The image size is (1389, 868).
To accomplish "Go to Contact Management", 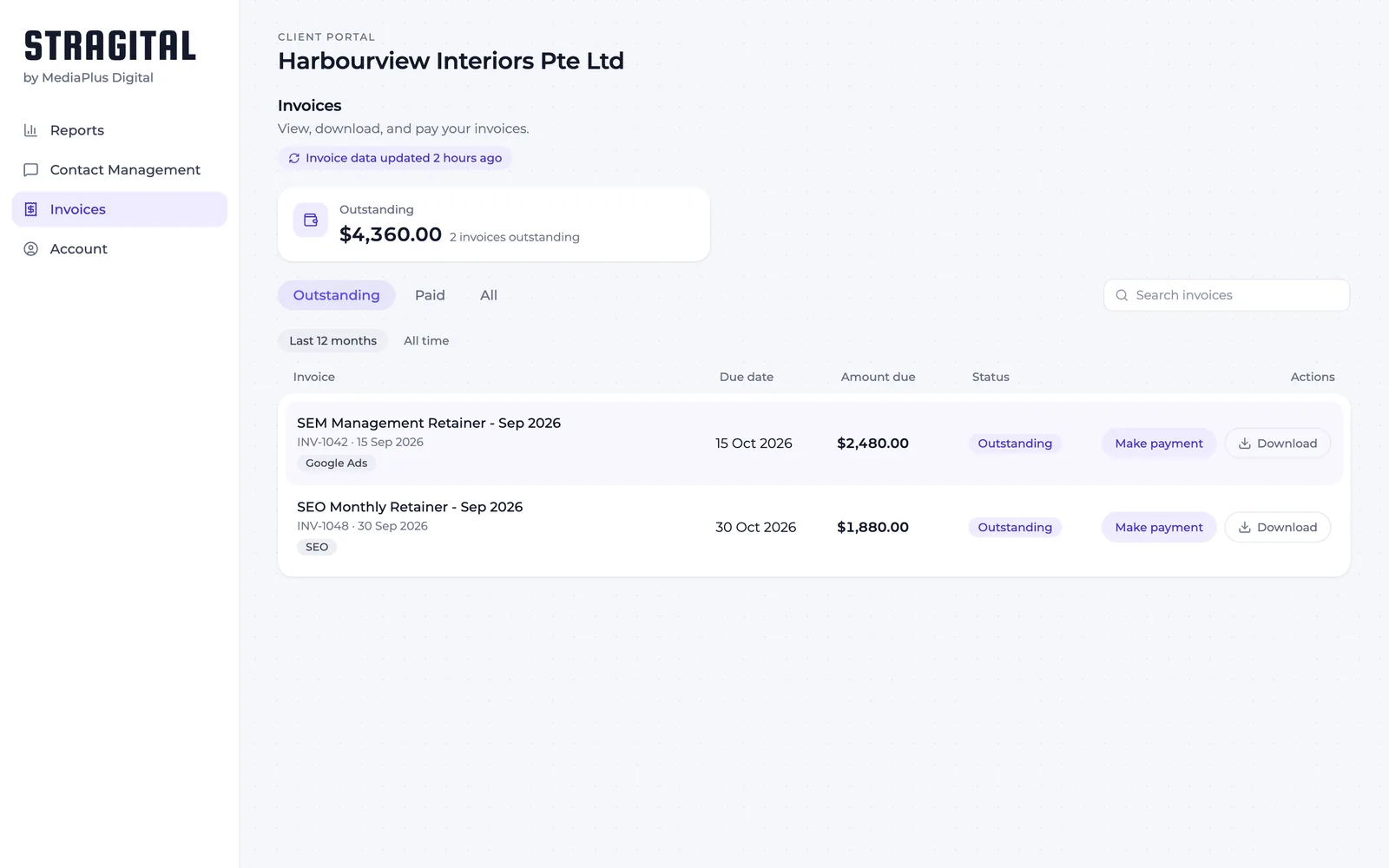I will click(x=120, y=170).
